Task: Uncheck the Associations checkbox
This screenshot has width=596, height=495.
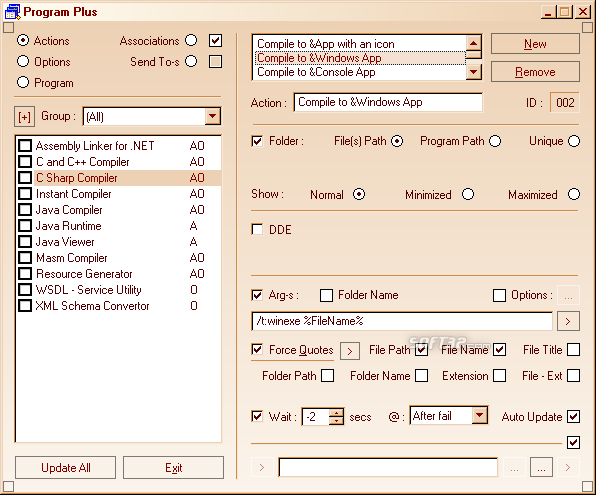Action: [x=216, y=41]
